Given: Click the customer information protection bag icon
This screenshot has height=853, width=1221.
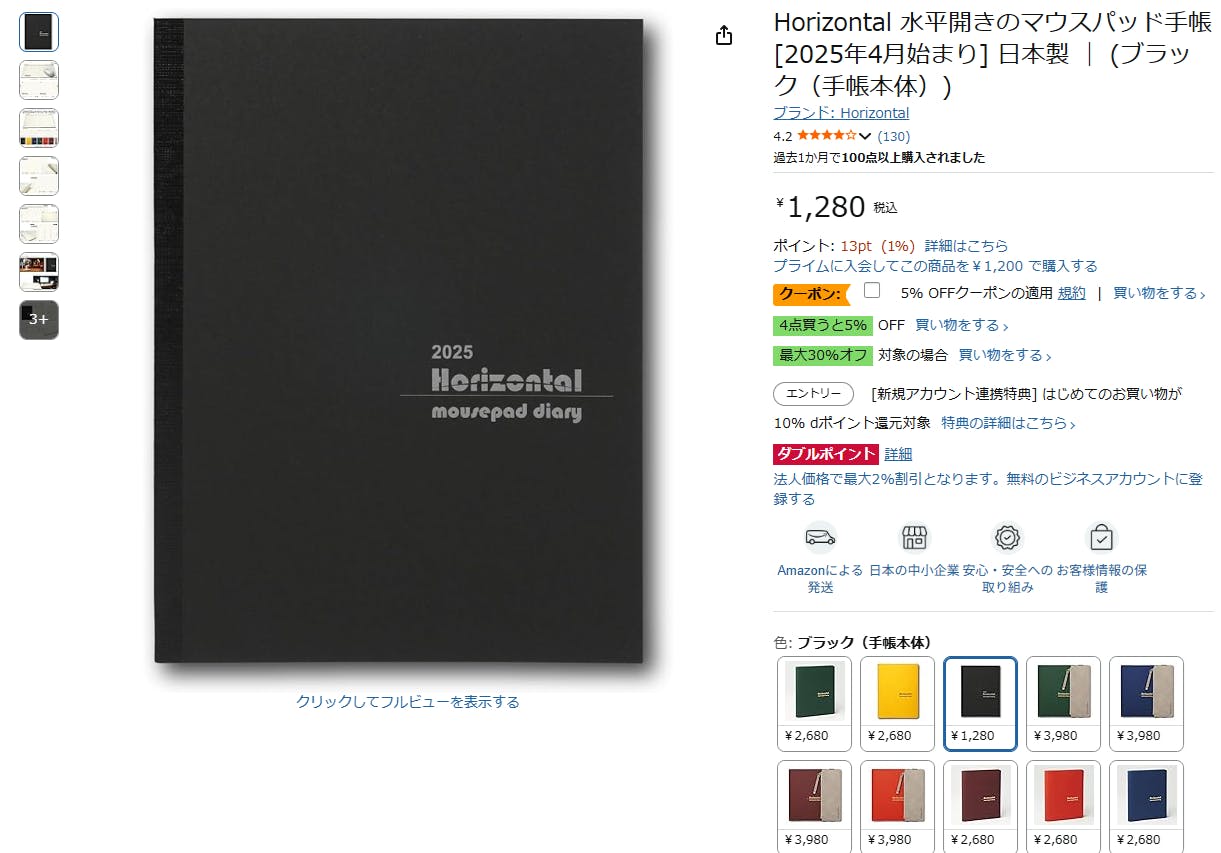Looking at the screenshot, I should 1101,537.
